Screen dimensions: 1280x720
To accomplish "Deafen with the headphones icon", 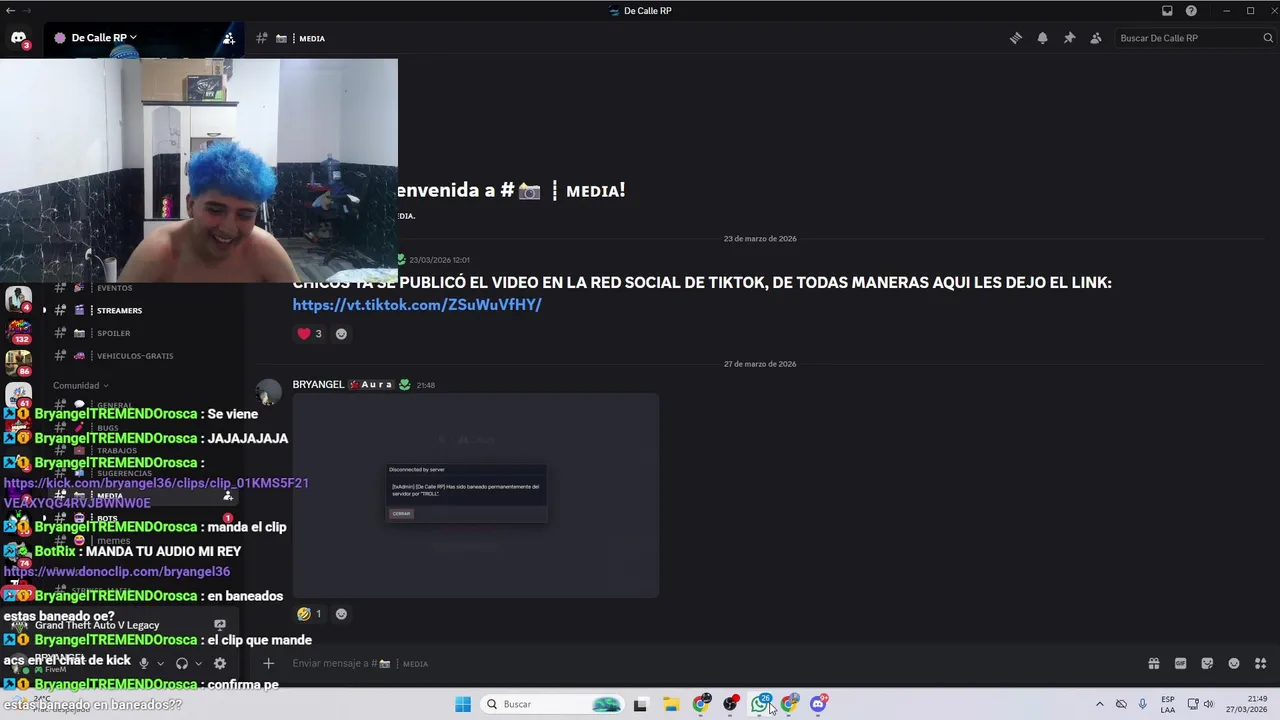I will (182, 663).
